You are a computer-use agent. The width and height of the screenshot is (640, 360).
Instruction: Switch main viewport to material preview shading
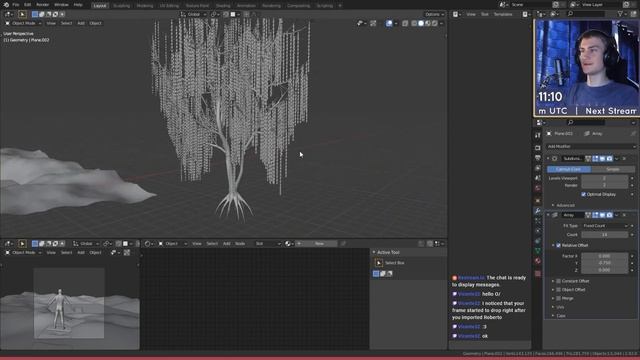428,23
